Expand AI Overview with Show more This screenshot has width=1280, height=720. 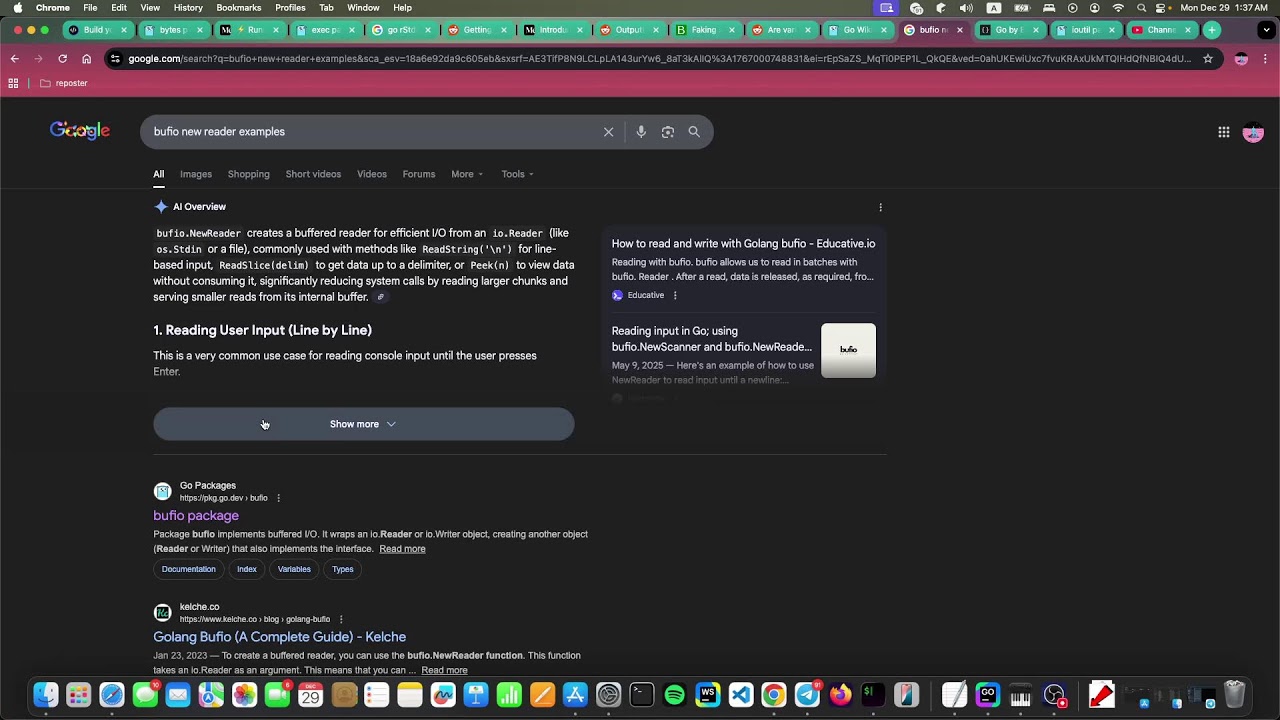click(364, 424)
